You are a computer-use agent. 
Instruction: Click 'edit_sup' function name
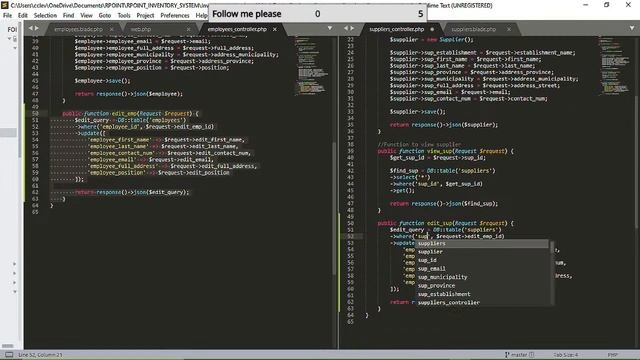(439, 223)
